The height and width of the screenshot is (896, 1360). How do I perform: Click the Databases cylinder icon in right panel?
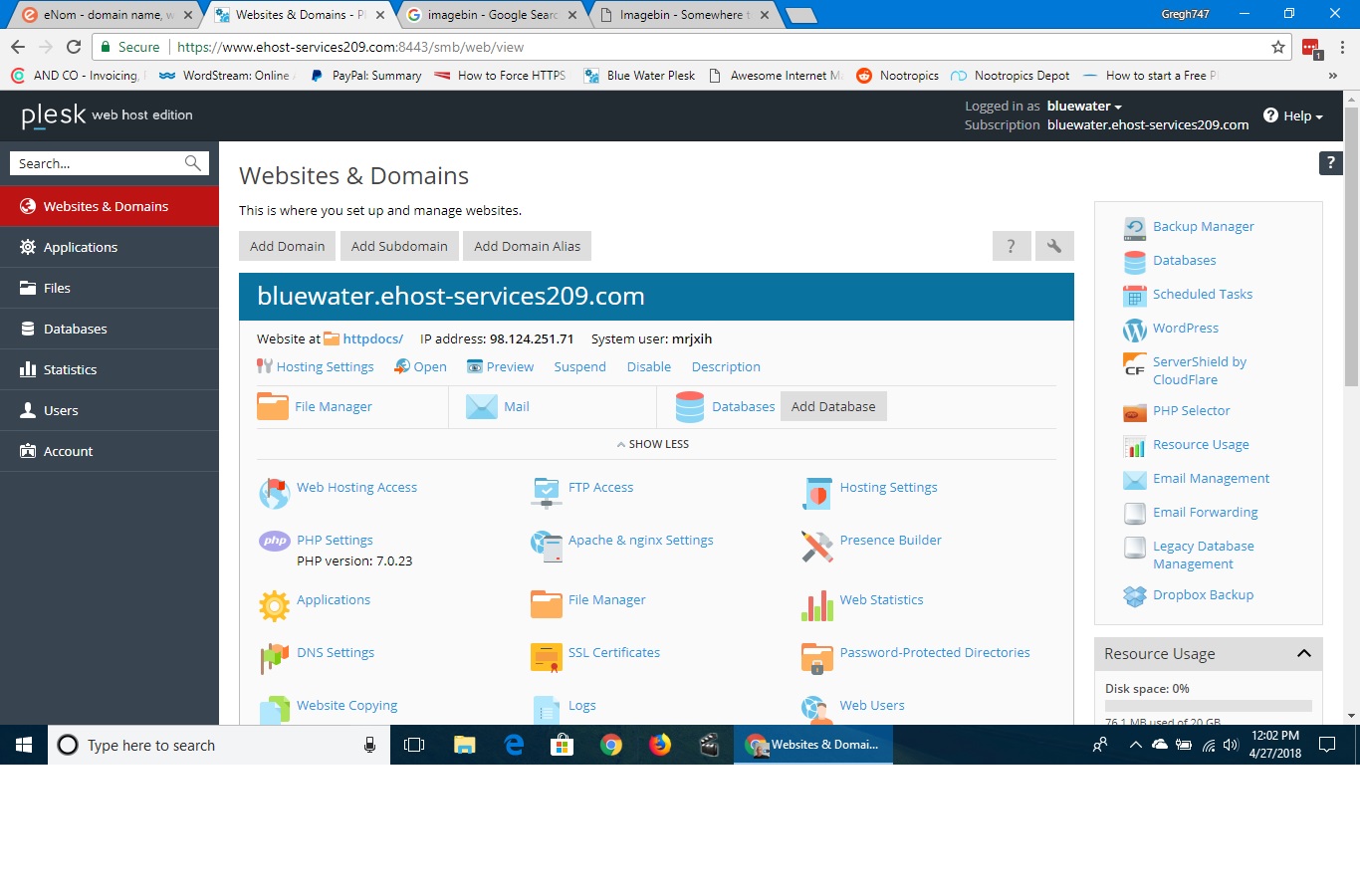tap(1135, 262)
